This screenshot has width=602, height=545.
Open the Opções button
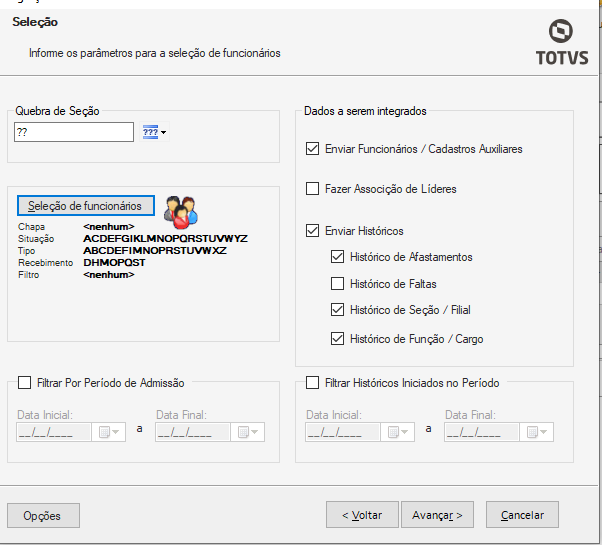pyautogui.click(x=43, y=516)
